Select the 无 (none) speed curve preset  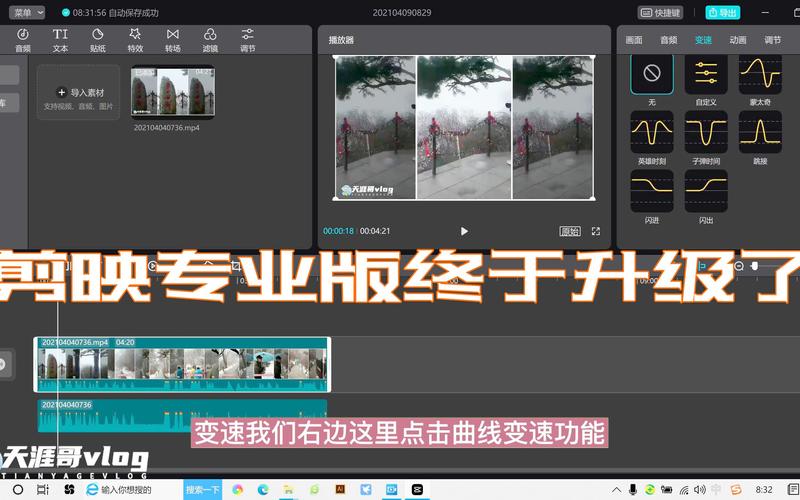tap(652, 74)
